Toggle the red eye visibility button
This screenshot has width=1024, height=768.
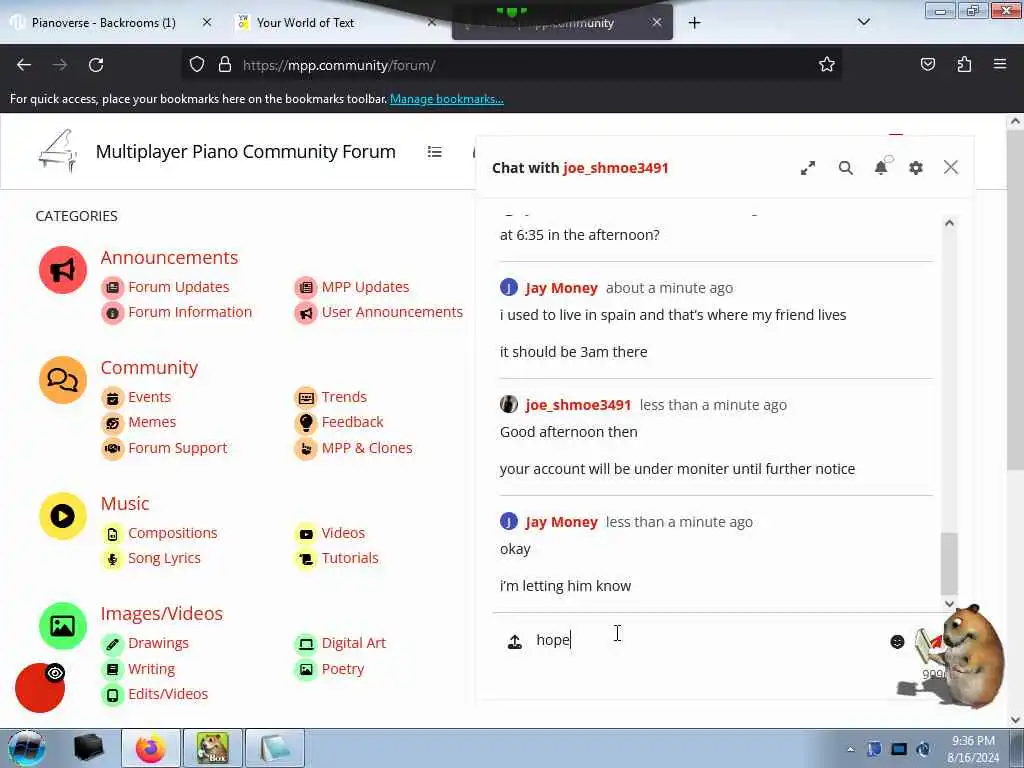pos(40,688)
